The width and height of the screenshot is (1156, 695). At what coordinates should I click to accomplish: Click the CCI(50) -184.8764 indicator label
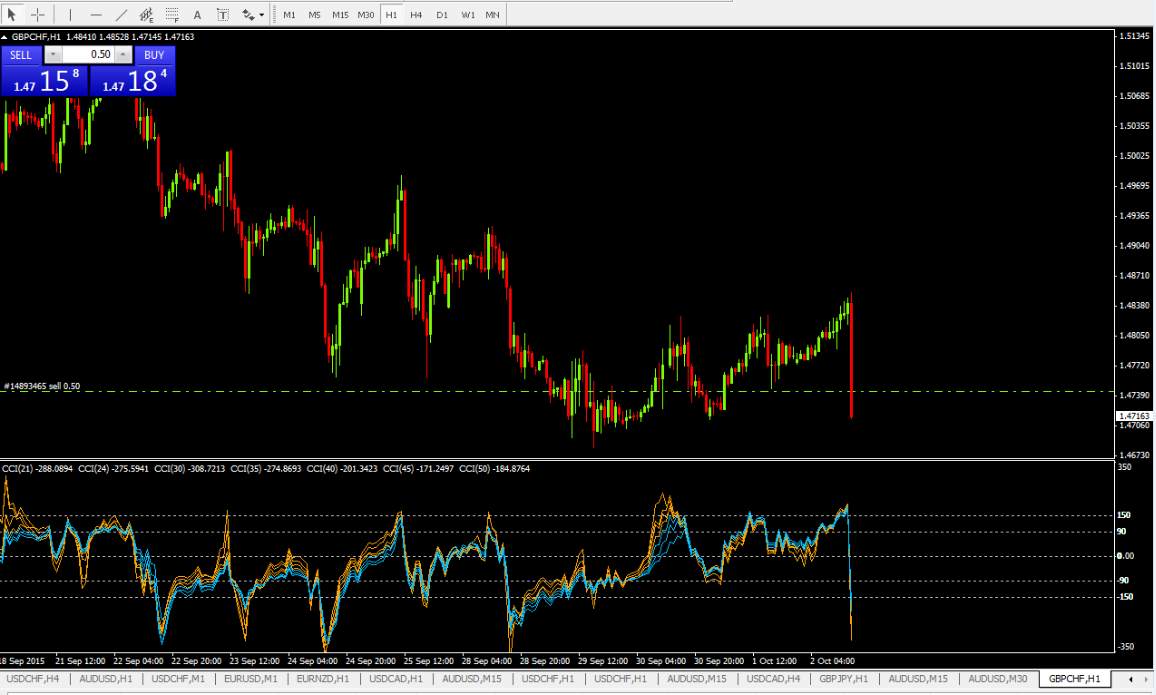tap(495, 469)
